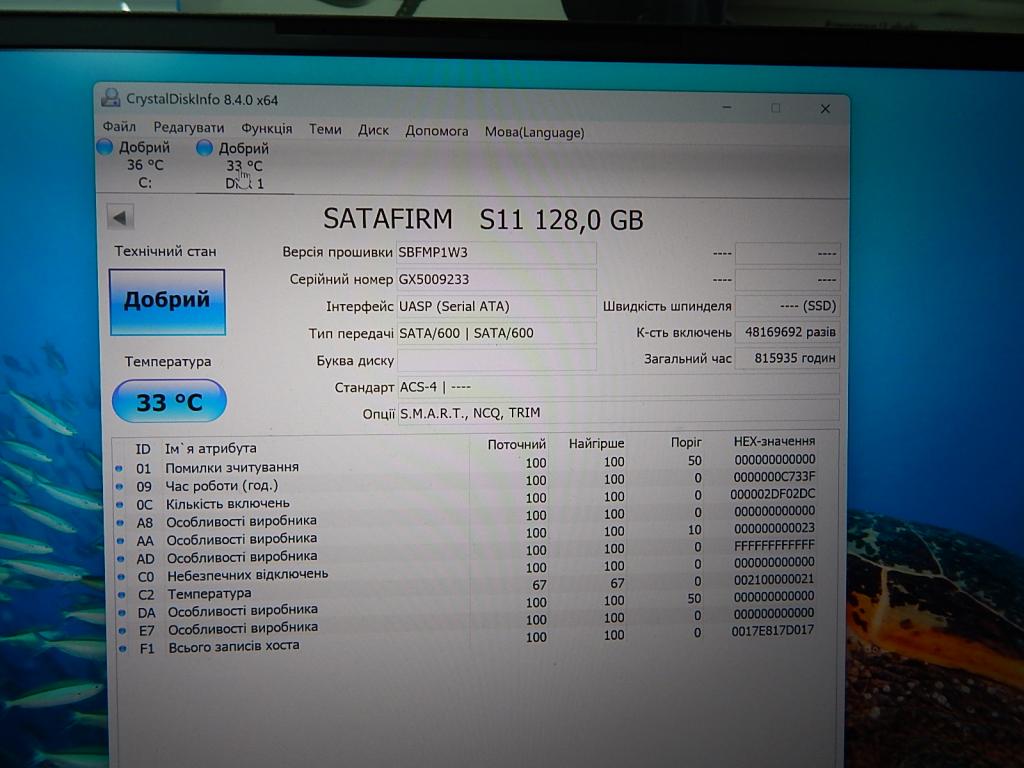This screenshot has width=1024, height=768.
Task: Click the empty drive letter field
Action: [x=496, y=360]
